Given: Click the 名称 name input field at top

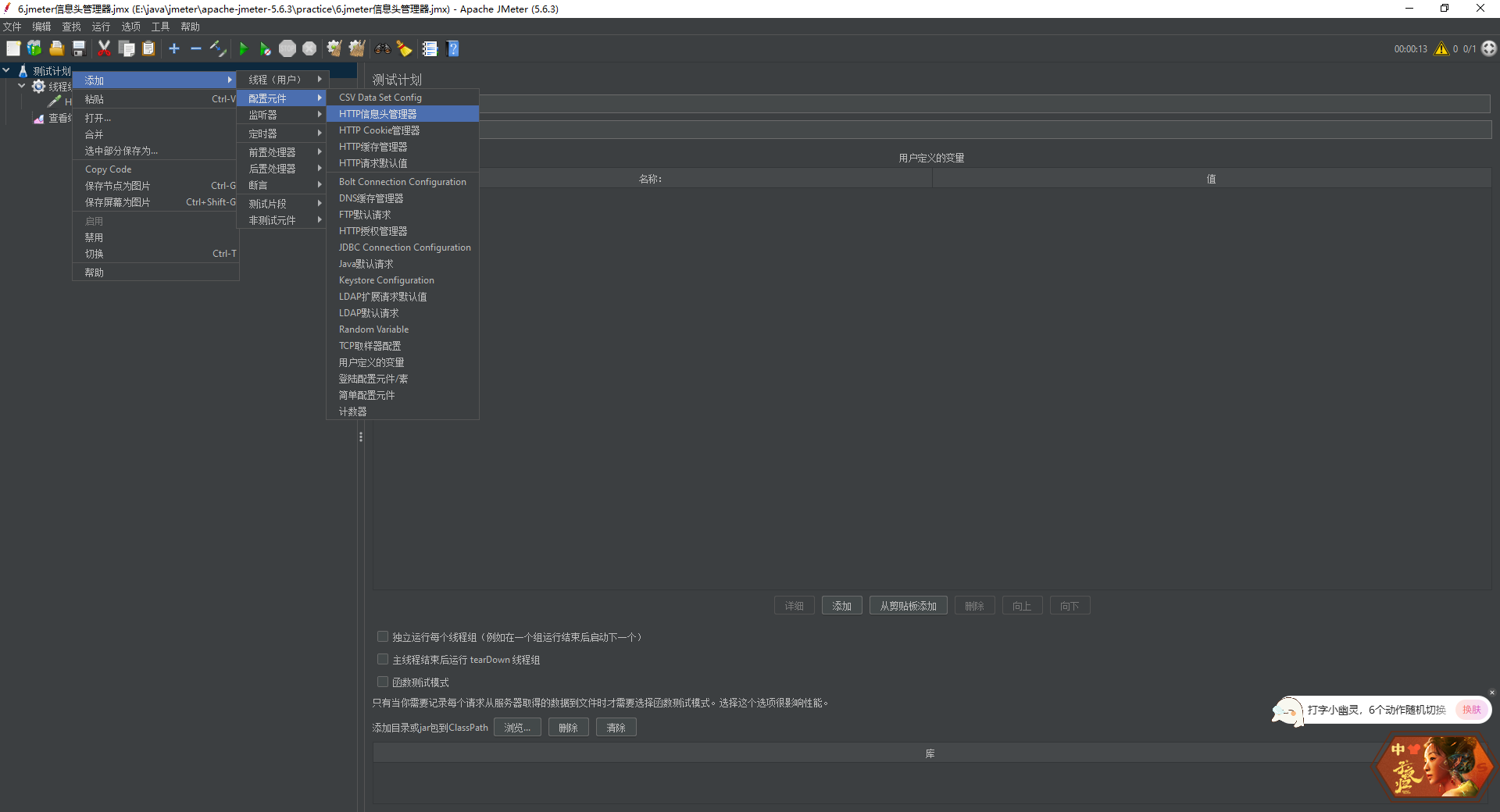Looking at the screenshot, I should pyautogui.click(x=984, y=104).
